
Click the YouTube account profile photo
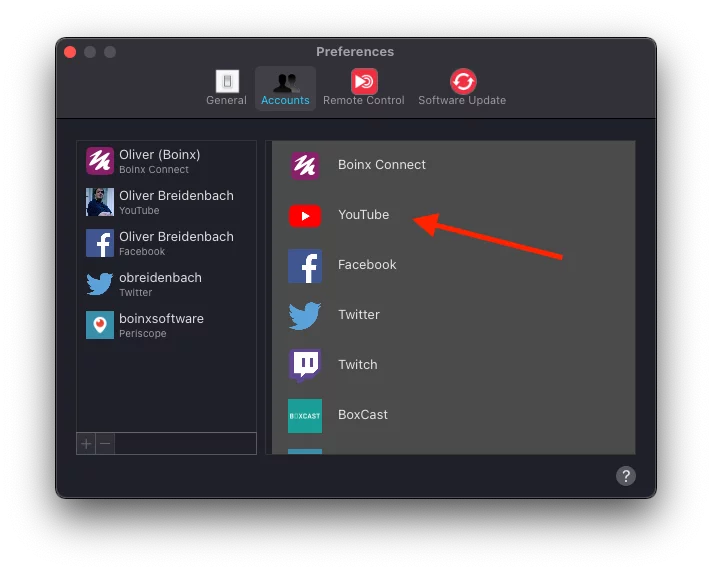[x=100, y=202]
